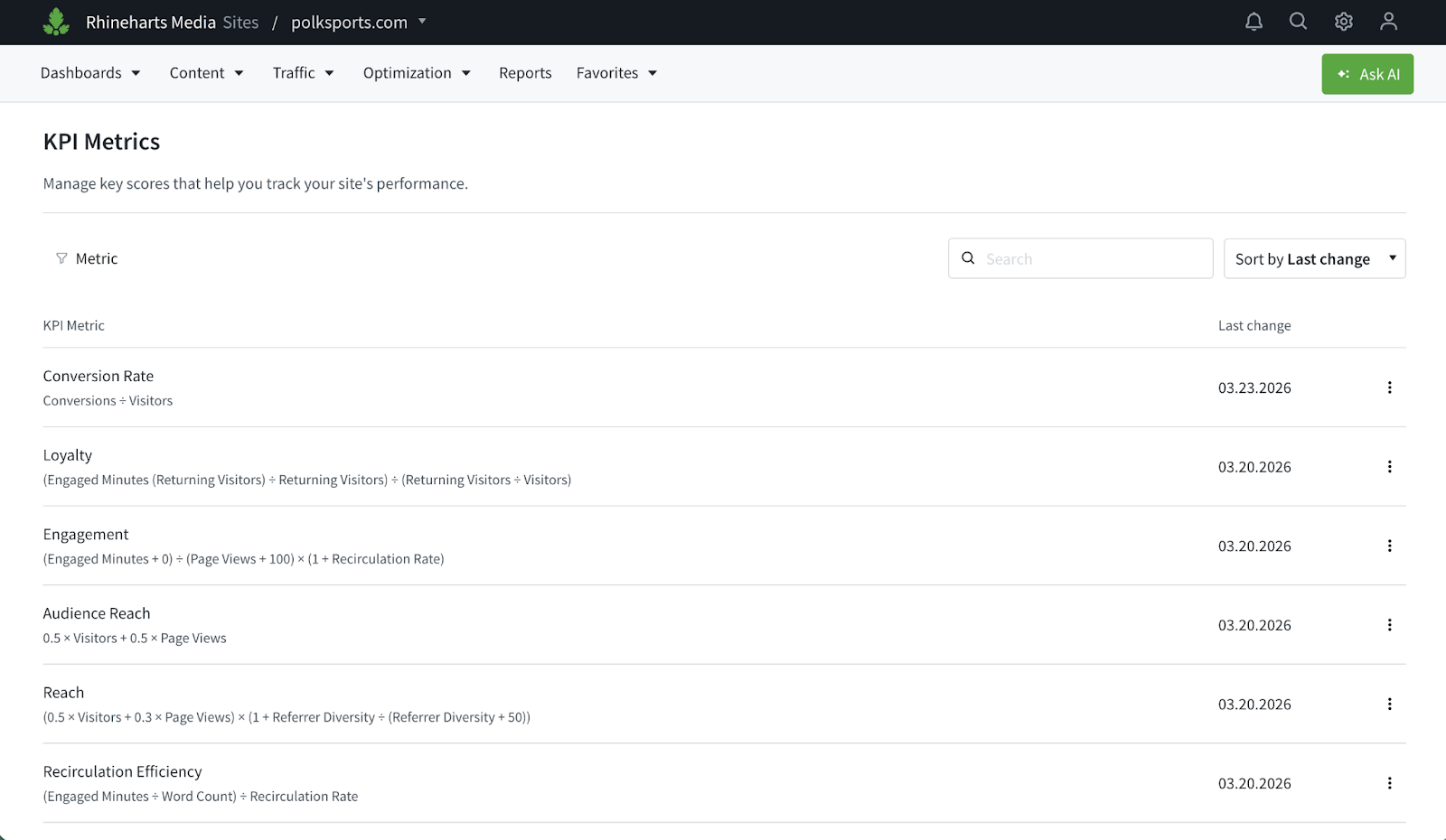Open the three-dot menu for Loyalty
Image resolution: width=1446 pixels, height=840 pixels.
pyautogui.click(x=1389, y=467)
